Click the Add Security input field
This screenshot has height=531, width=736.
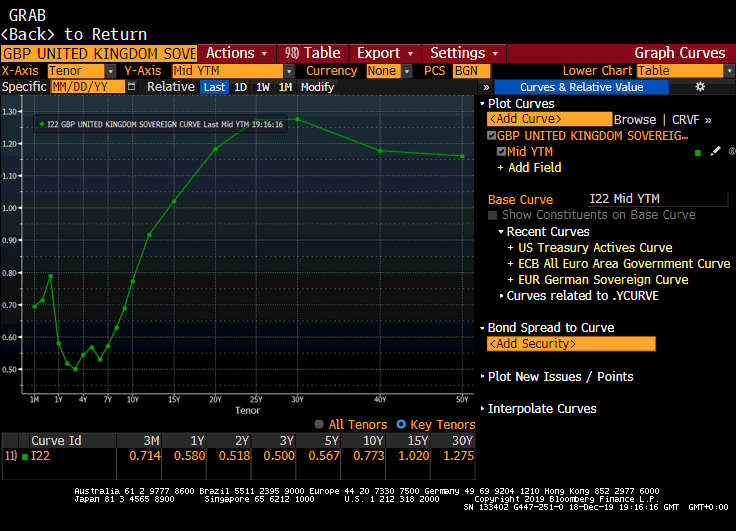point(571,344)
